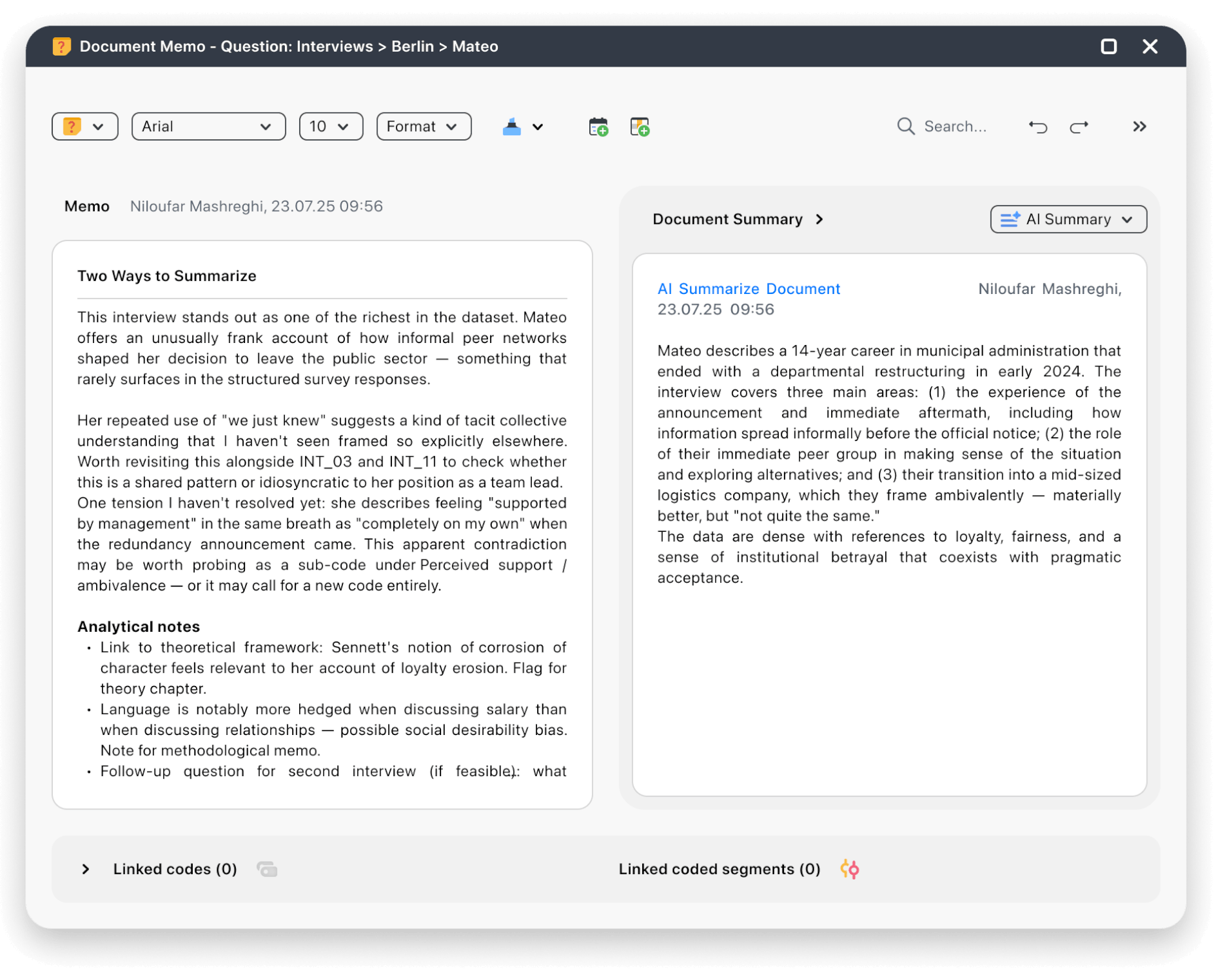
Task: Open the highlight color picker arrow
Action: (x=537, y=126)
